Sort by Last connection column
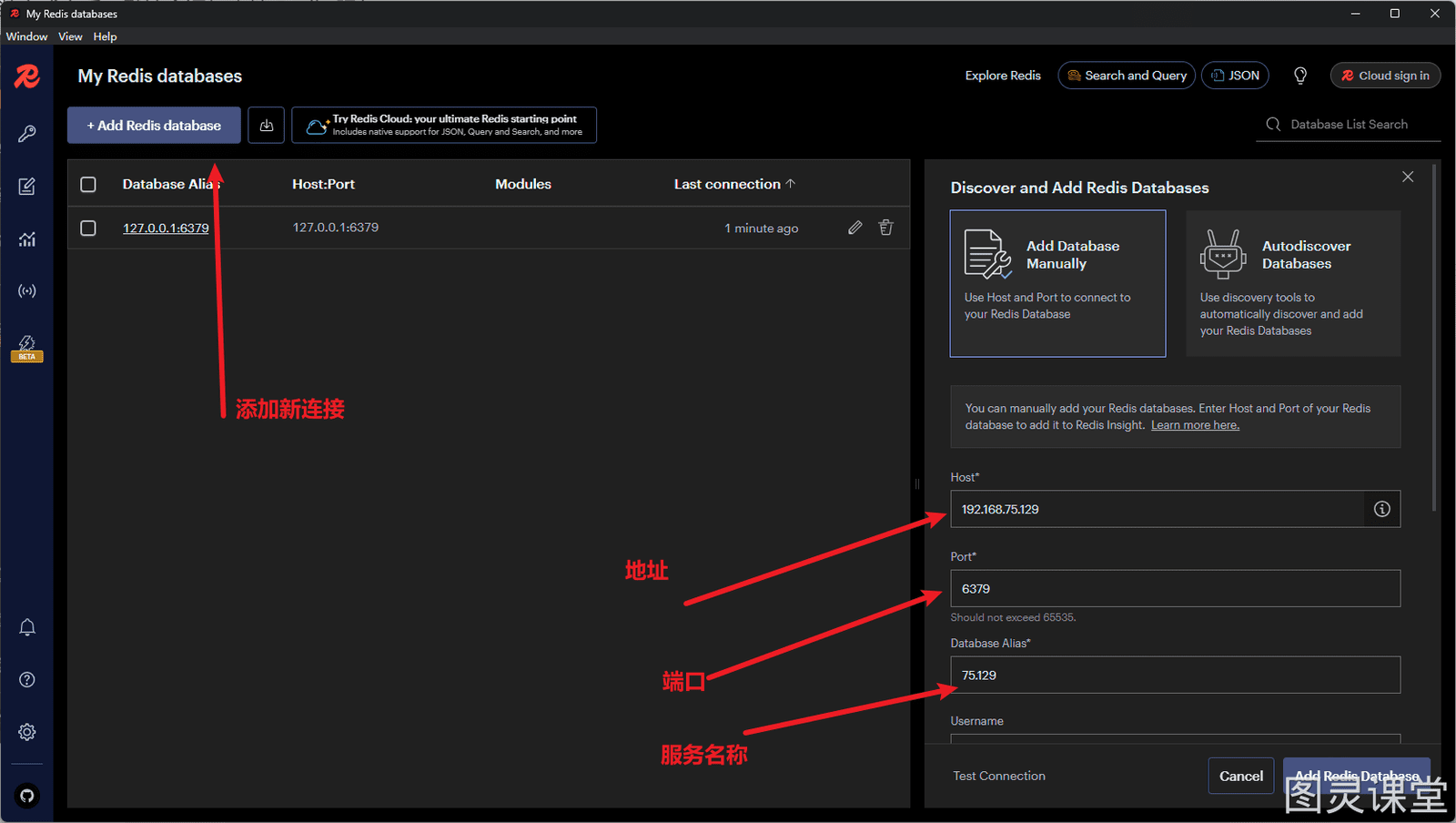The height and width of the screenshot is (823, 1456). 734,184
